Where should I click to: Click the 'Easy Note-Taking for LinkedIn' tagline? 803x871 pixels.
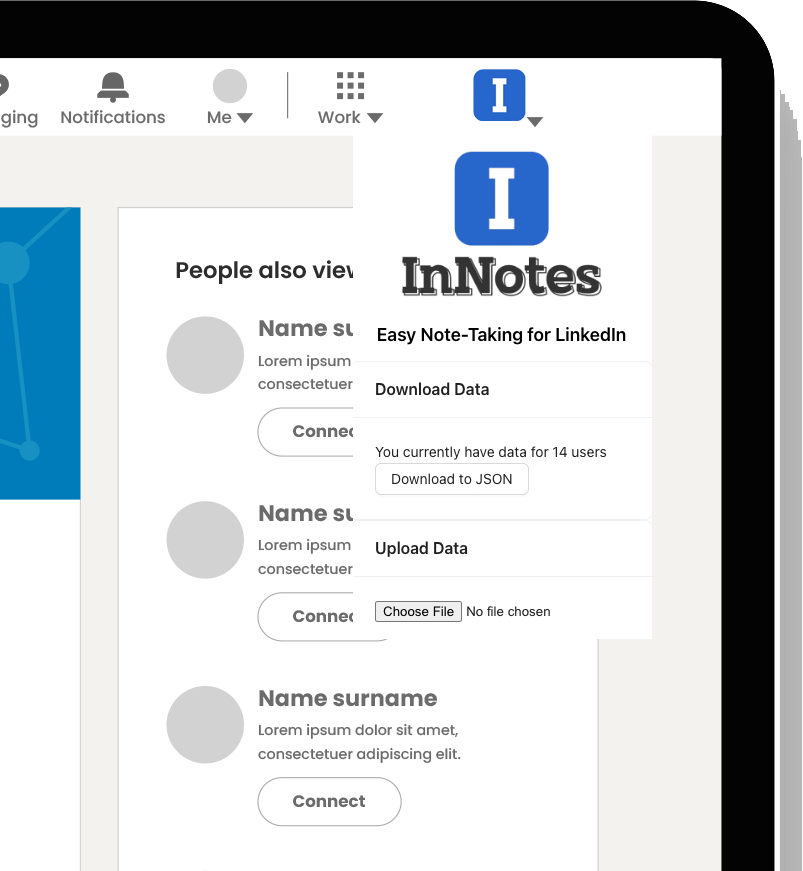click(501, 335)
